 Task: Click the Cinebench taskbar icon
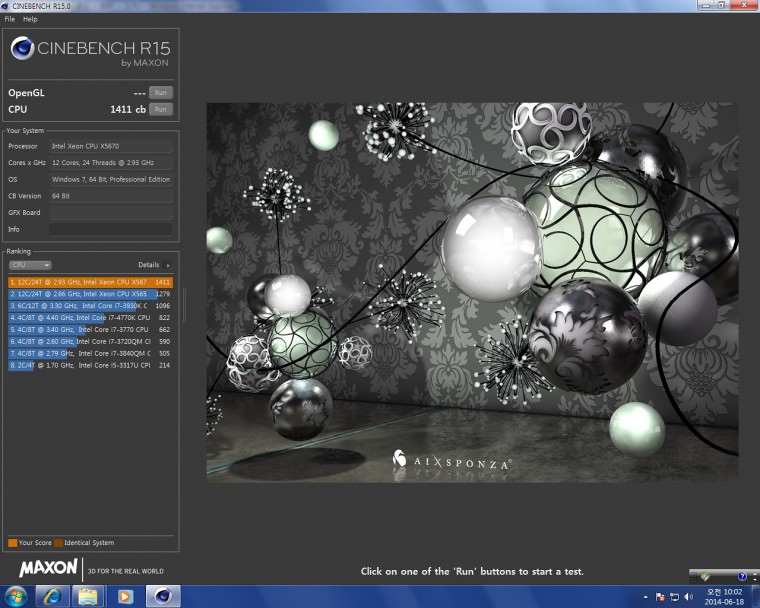163,596
